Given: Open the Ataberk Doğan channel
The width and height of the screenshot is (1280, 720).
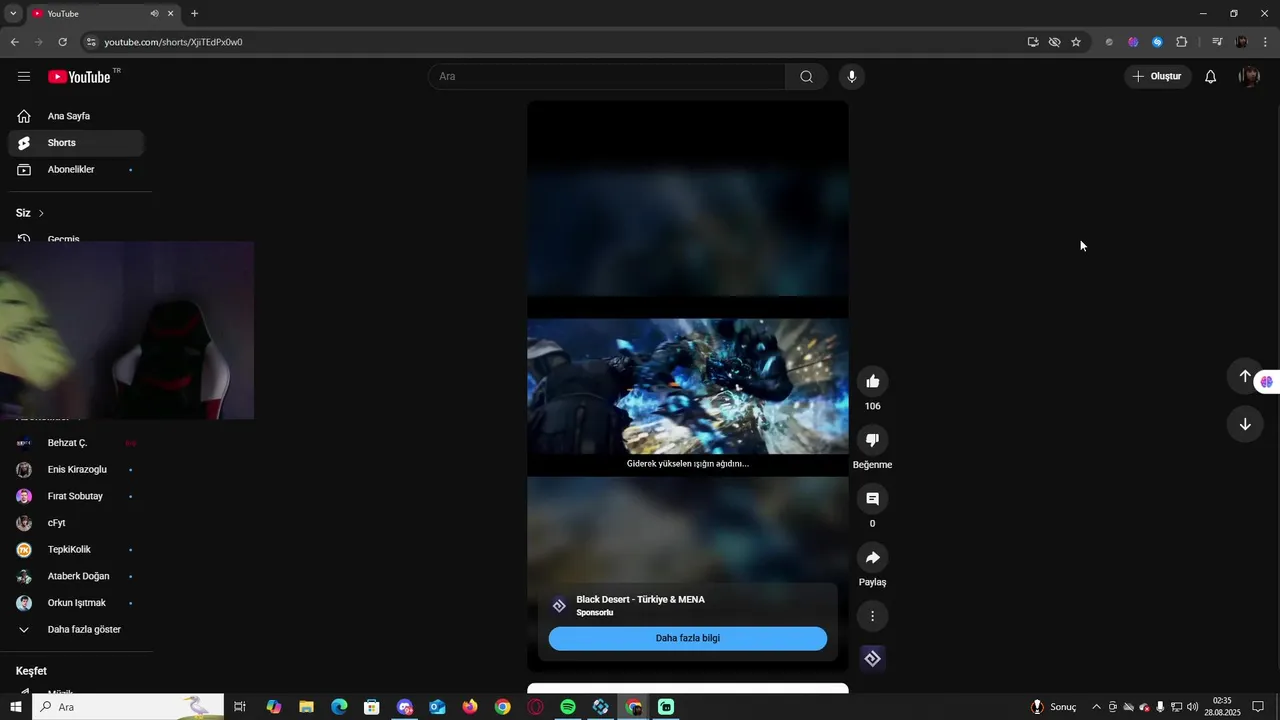Looking at the screenshot, I should click(x=76, y=576).
